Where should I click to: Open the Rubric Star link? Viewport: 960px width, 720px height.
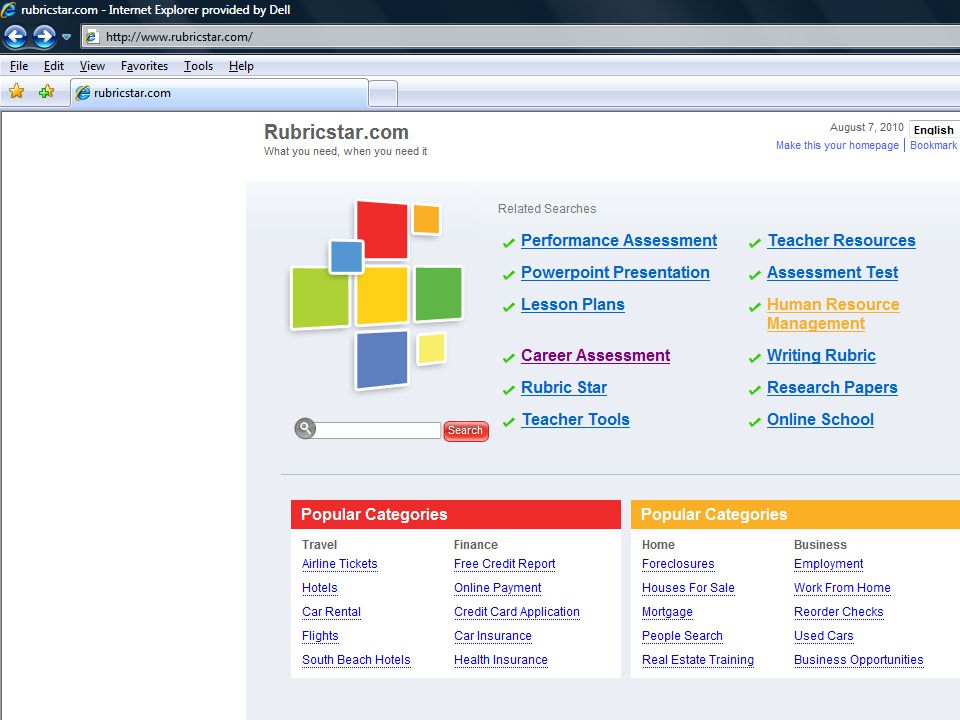pos(564,388)
